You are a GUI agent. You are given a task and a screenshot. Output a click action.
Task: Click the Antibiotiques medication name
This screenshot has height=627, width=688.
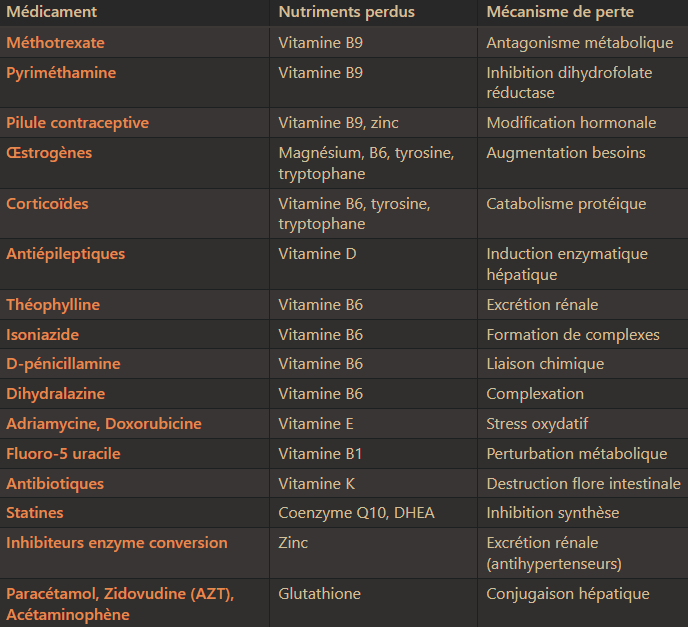pyautogui.click(x=55, y=484)
